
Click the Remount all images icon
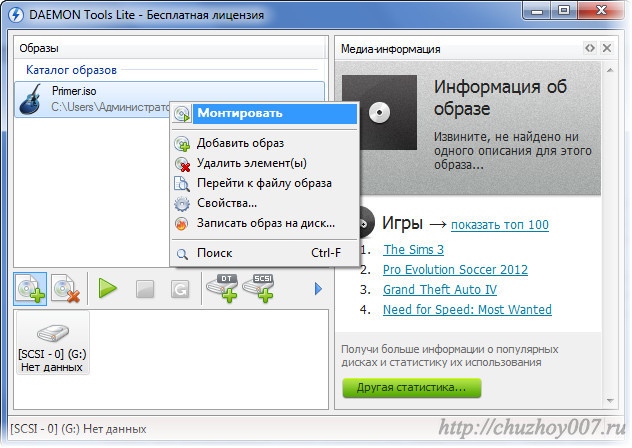coord(180,289)
